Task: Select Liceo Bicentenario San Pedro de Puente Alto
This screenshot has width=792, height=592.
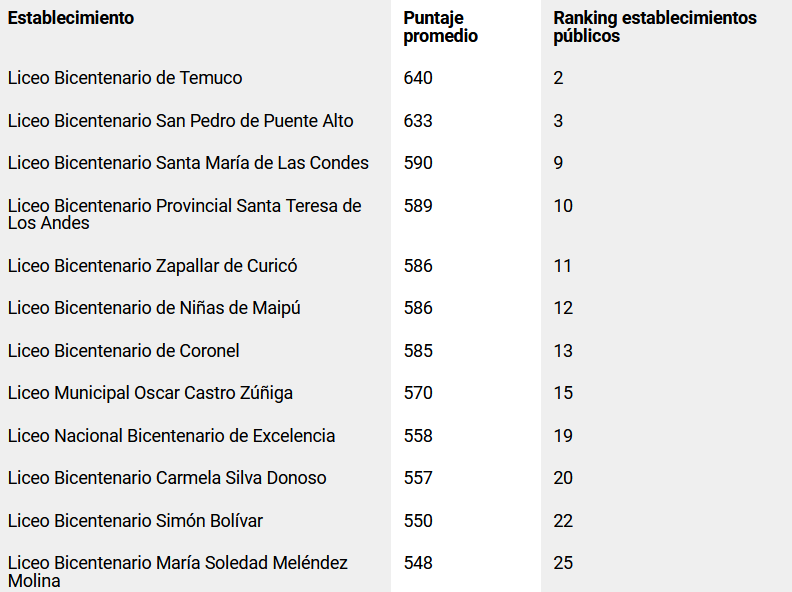Action: coord(180,121)
